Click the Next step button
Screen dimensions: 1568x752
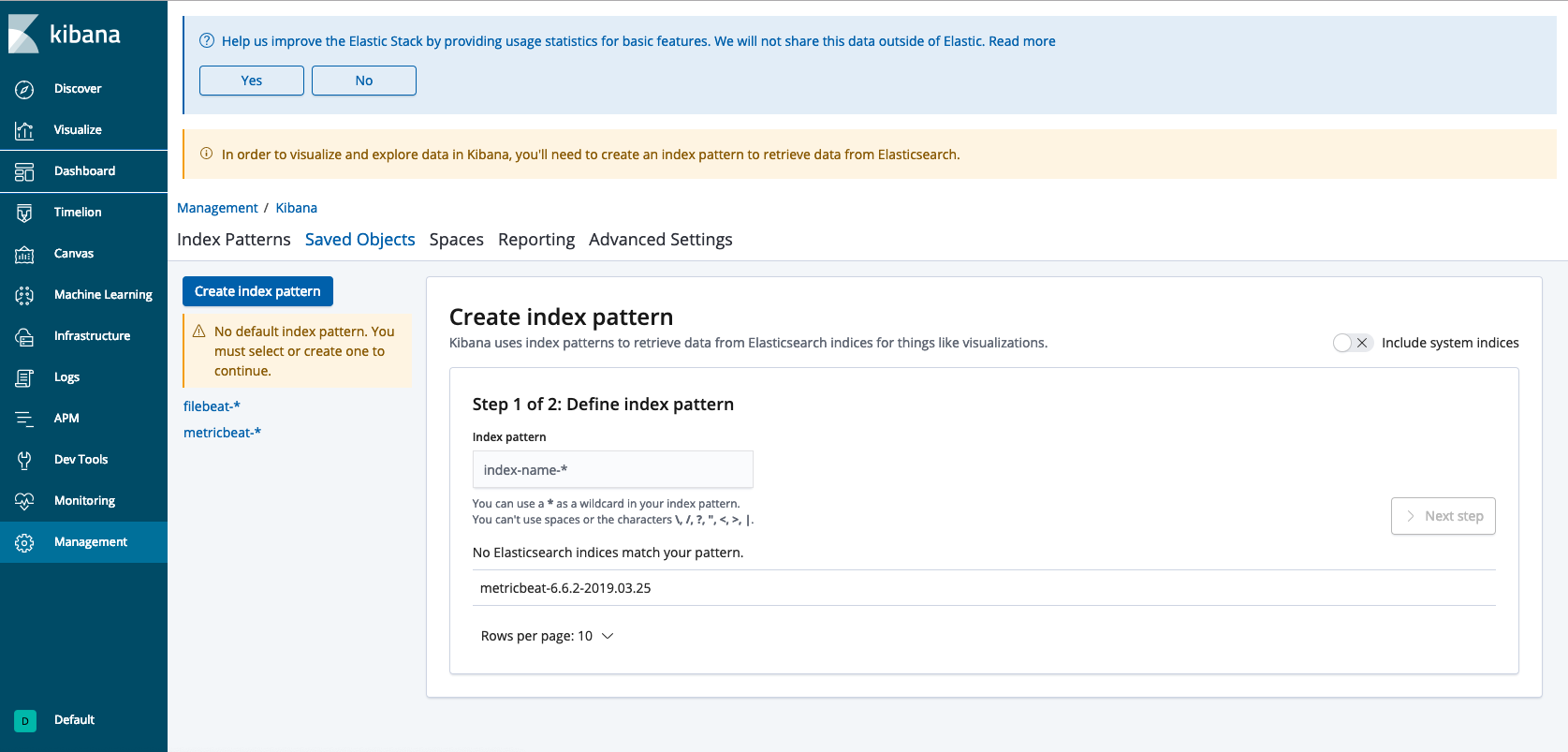coord(1443,516)
